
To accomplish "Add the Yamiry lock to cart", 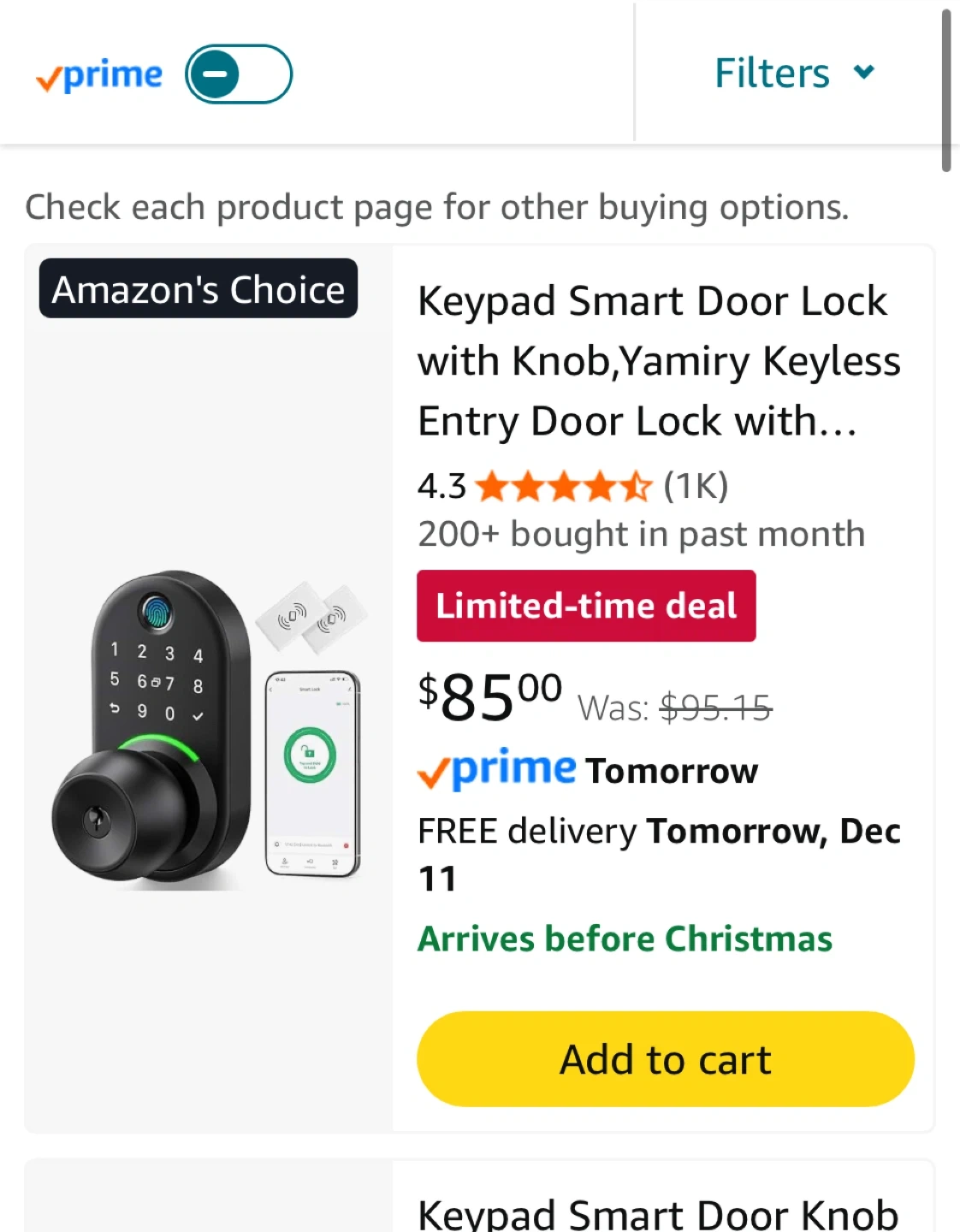I will pos(665,1059).
